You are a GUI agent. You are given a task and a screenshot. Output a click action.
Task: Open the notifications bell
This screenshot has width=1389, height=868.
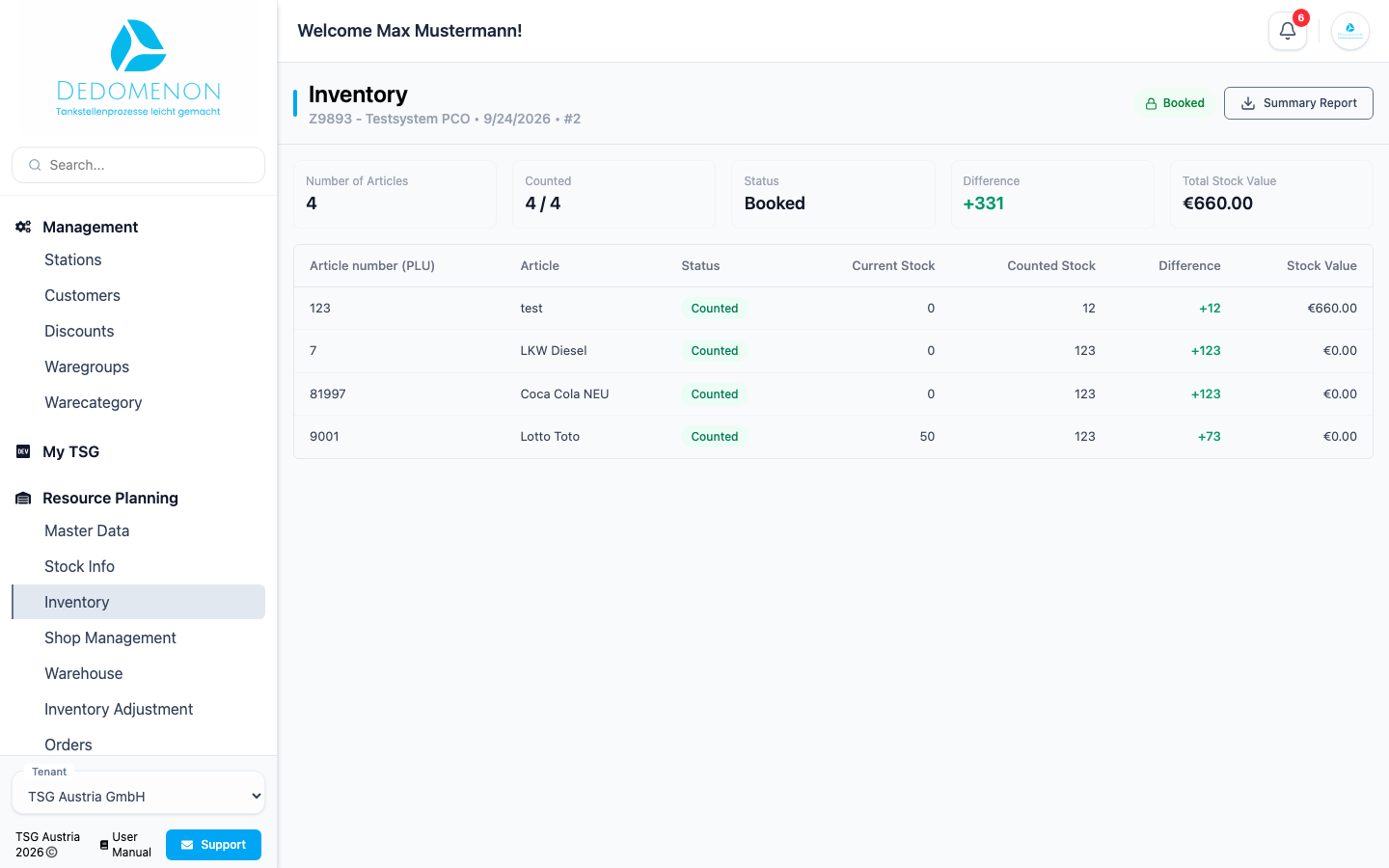(1287, 31)
